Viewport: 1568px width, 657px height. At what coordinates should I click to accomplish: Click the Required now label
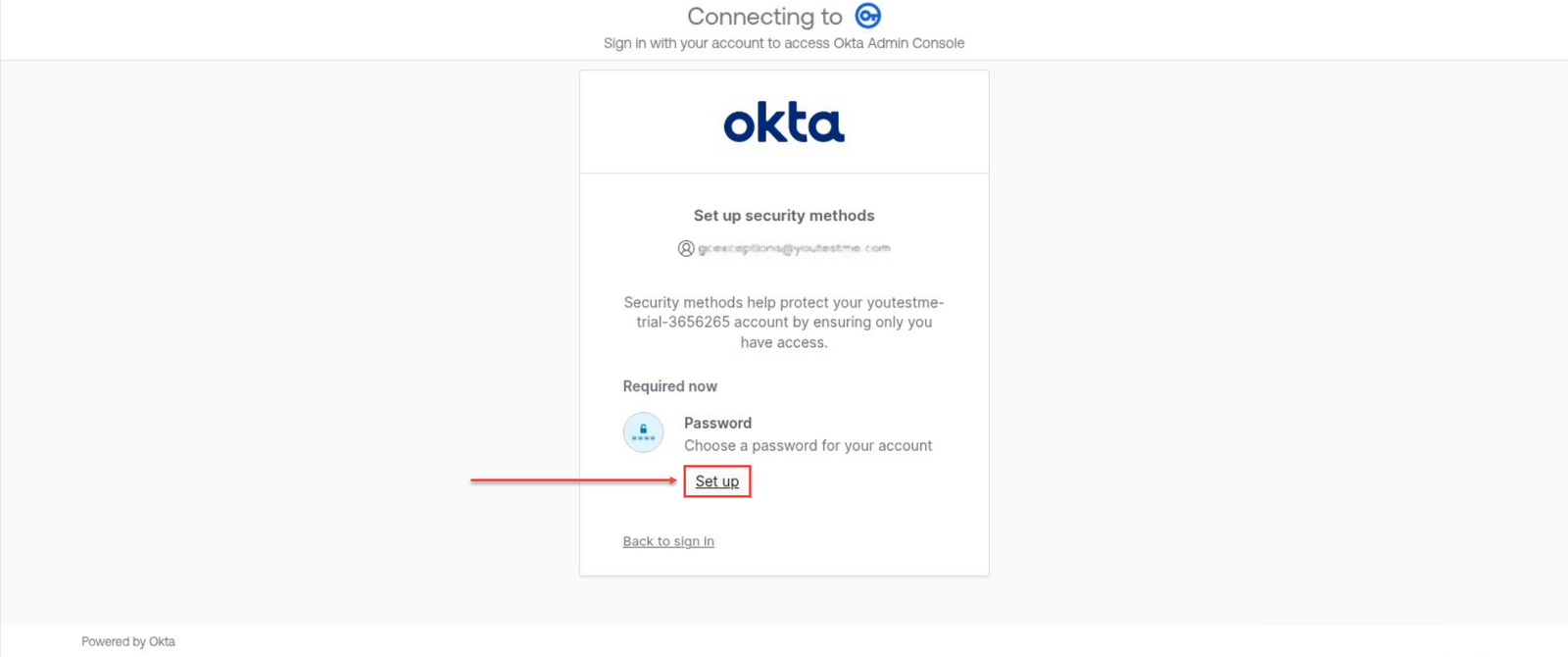tap(670, 386)
